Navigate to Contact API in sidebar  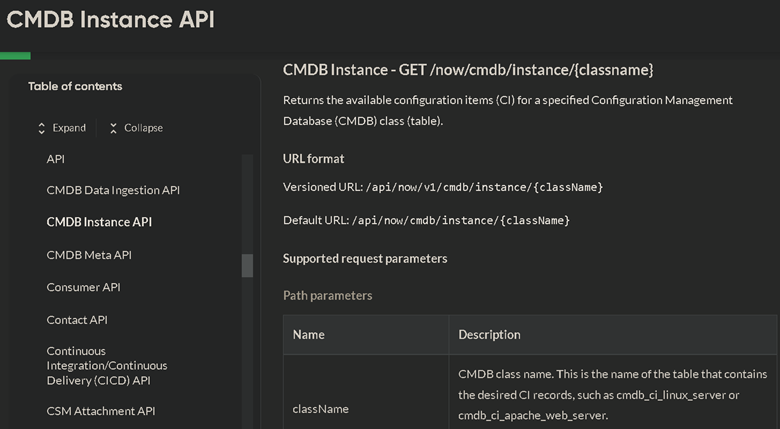[x=77, y=320]
